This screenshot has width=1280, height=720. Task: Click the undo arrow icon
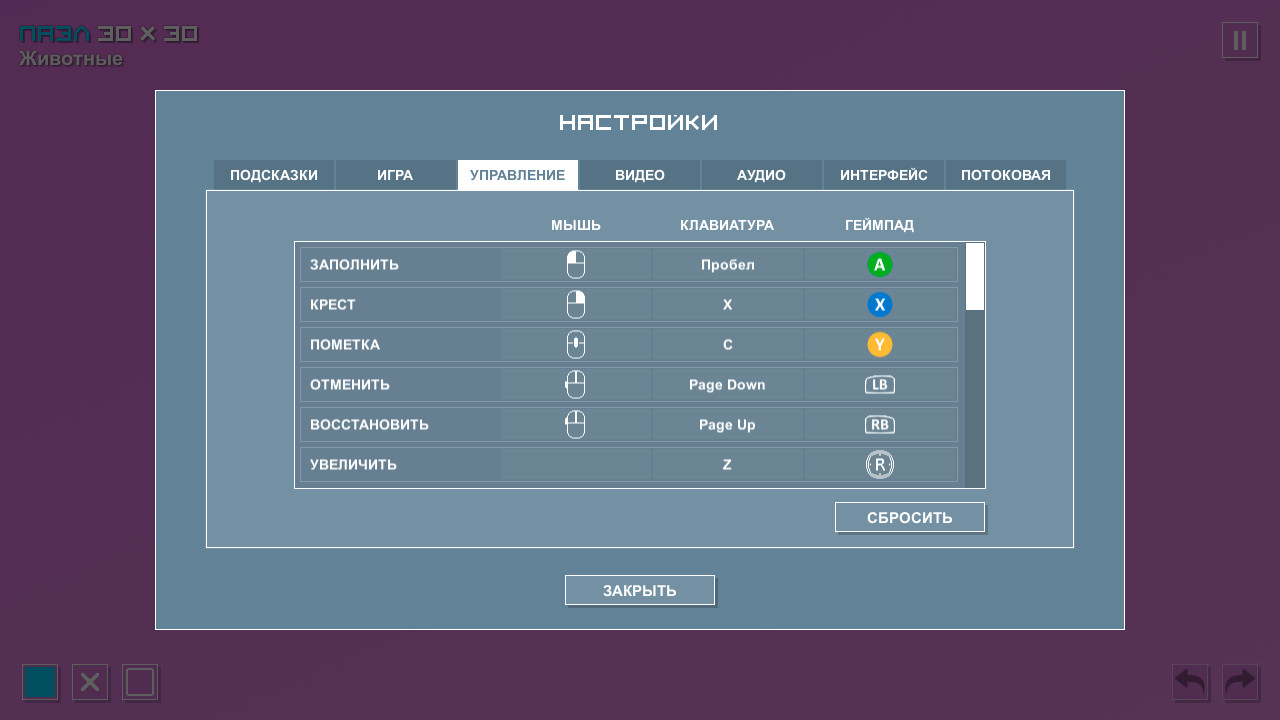click(x=1190, y=682)
